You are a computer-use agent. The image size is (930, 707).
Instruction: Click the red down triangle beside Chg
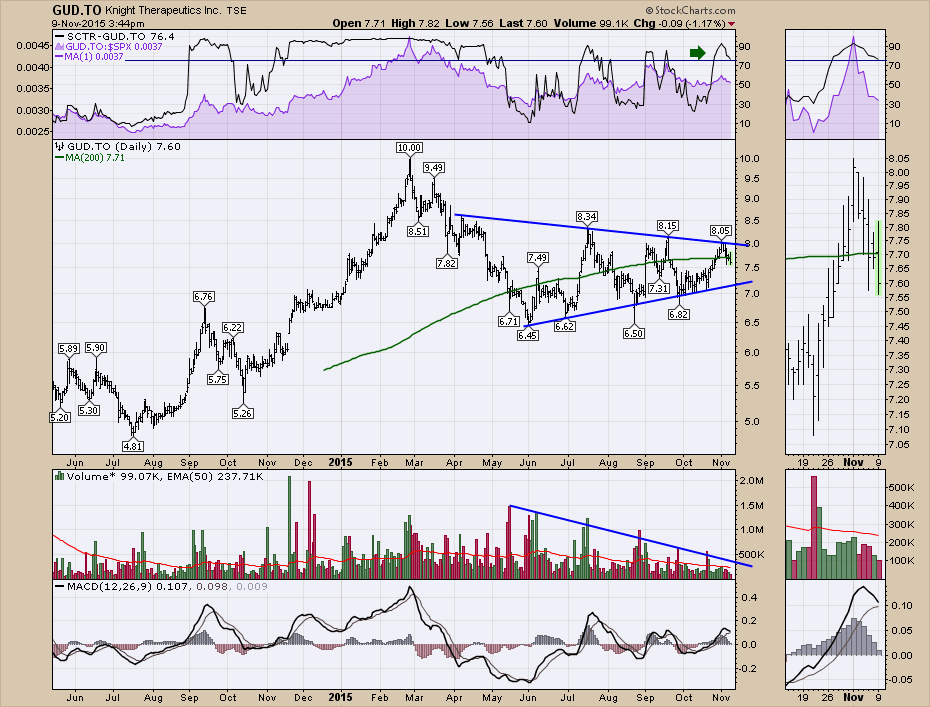[x=731, y=22]
